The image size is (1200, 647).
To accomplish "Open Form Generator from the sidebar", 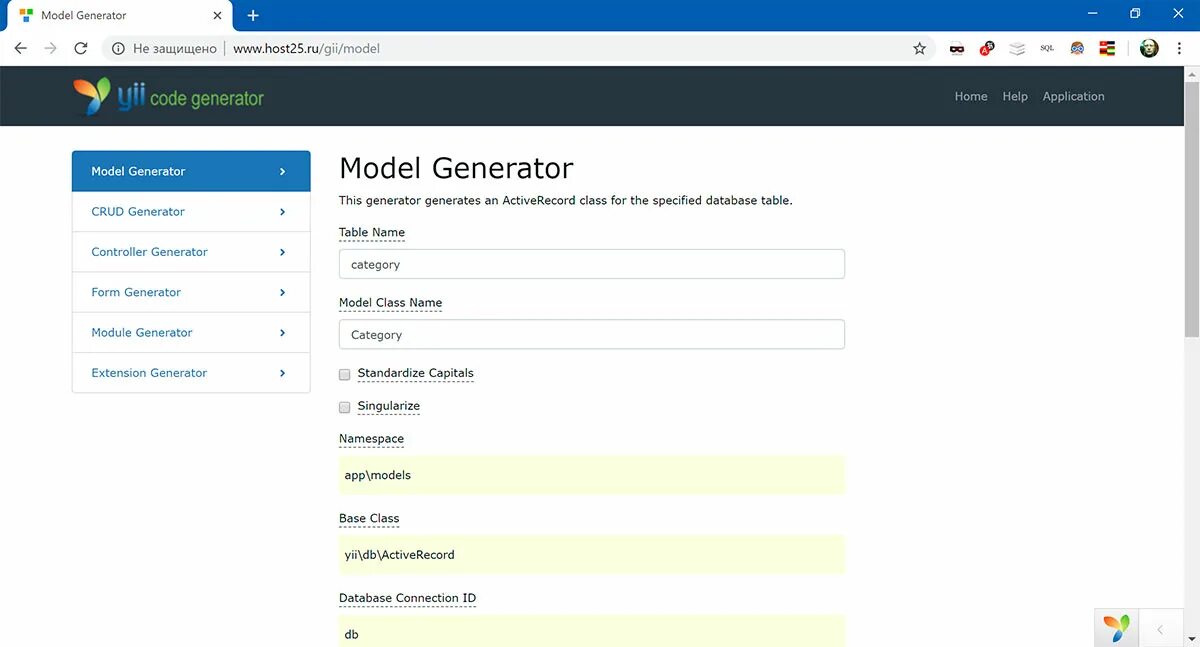I will (191, 292).
